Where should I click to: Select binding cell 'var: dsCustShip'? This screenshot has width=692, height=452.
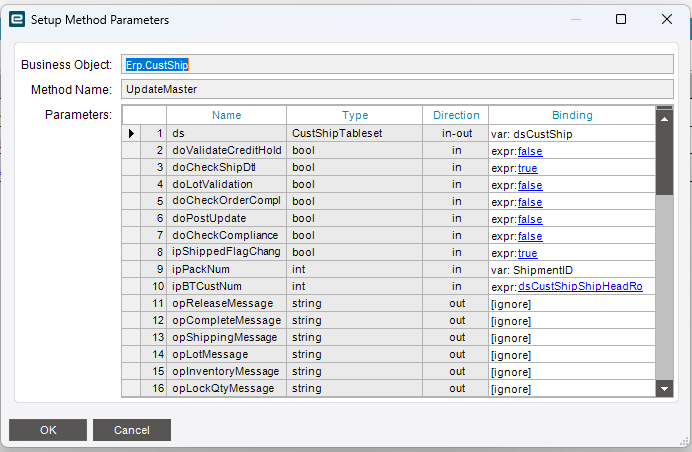(572, 134)
